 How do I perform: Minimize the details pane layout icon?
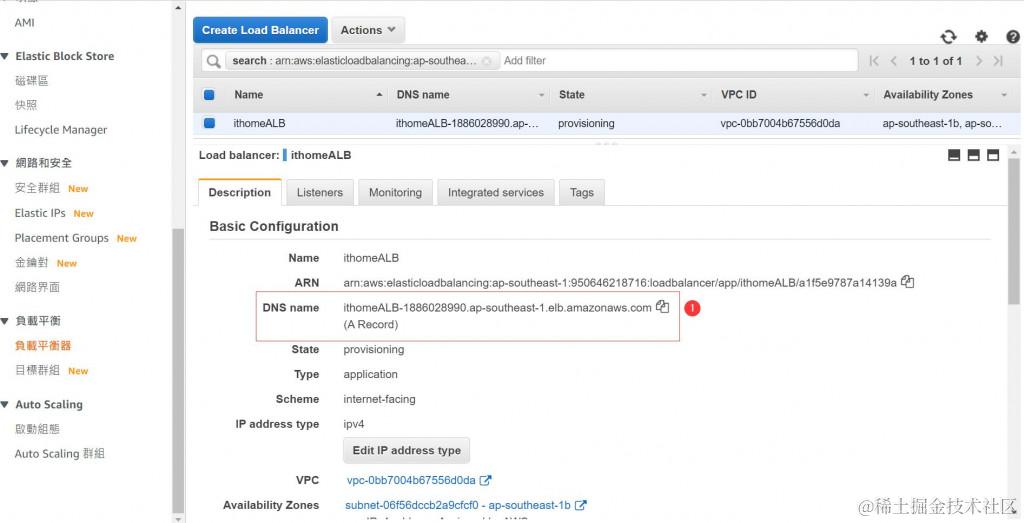954,155
